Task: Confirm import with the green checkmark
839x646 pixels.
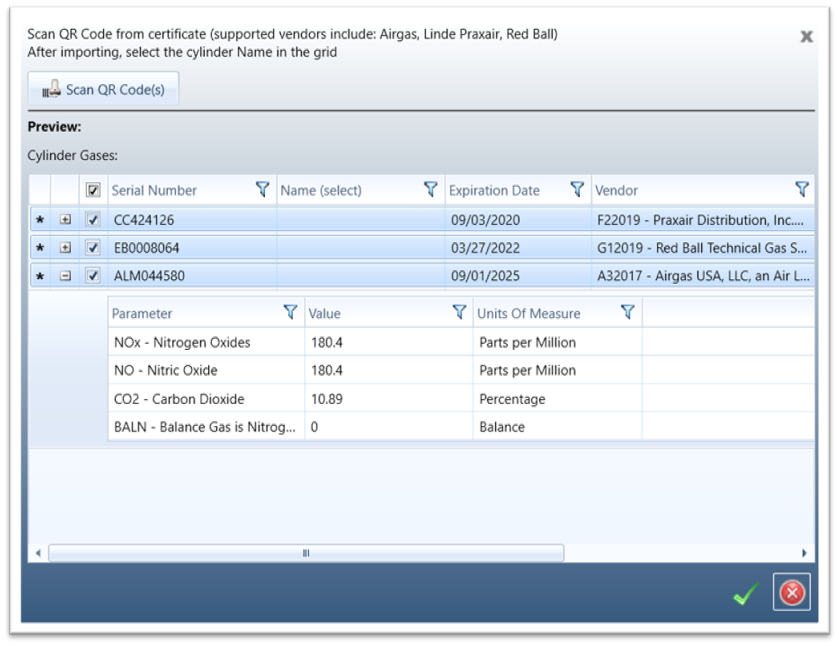Action: pyautogui.click(x=745, y=593)
